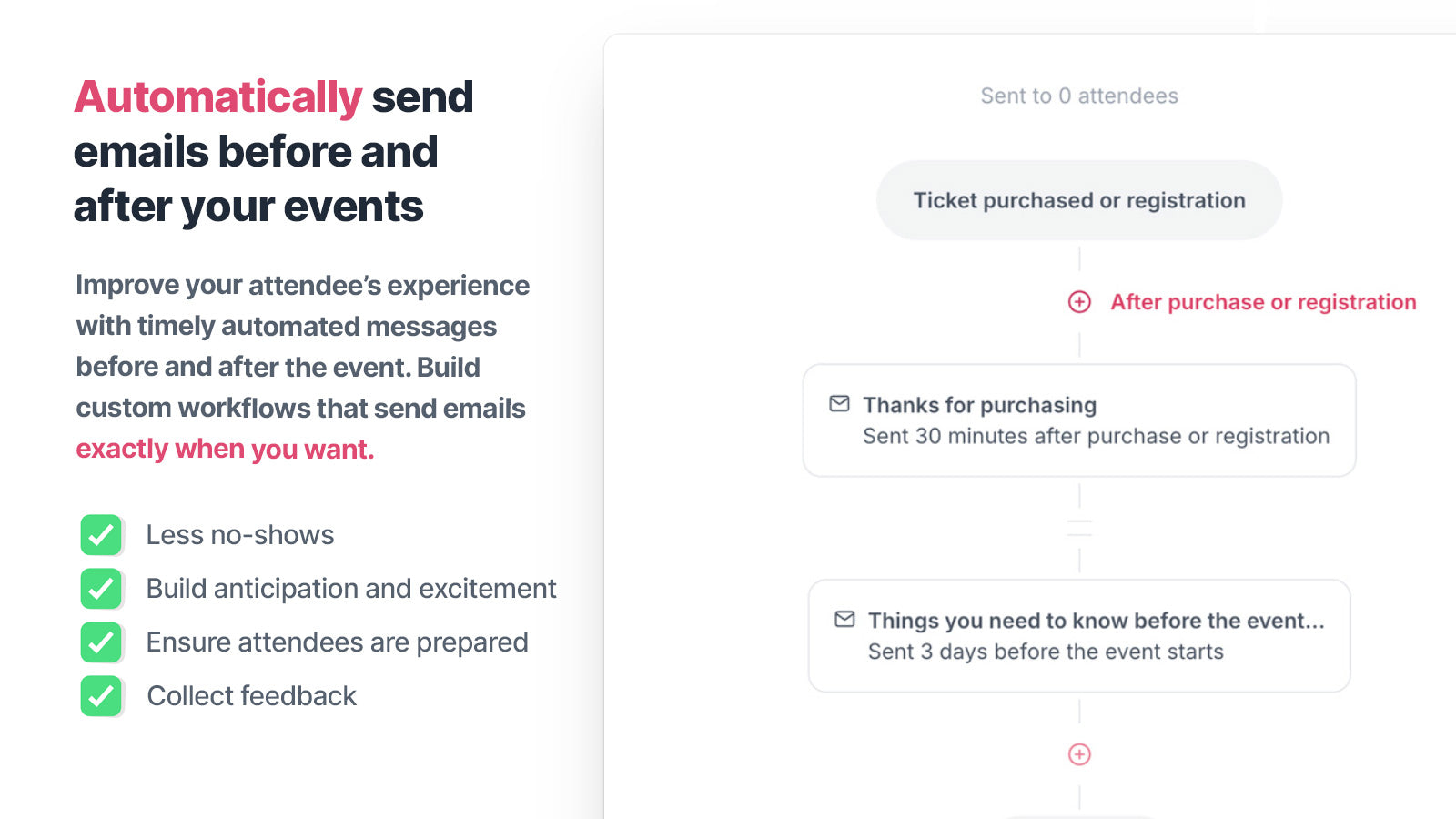Add a step with the bottom plus circle
Image resolution: width=1456 pixels, height=819 pixels.
point(1079,754)
